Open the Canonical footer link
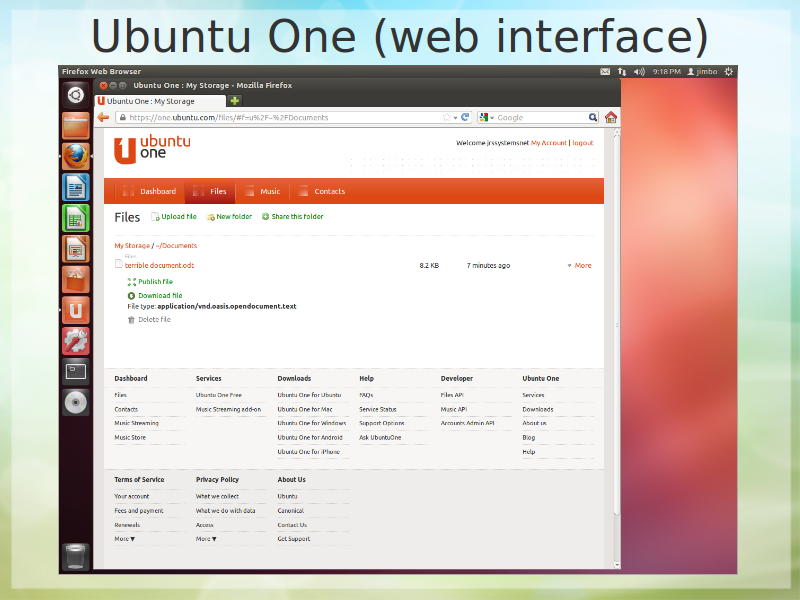The height and width of the screenshot is (600, 800). click(291, 511)
